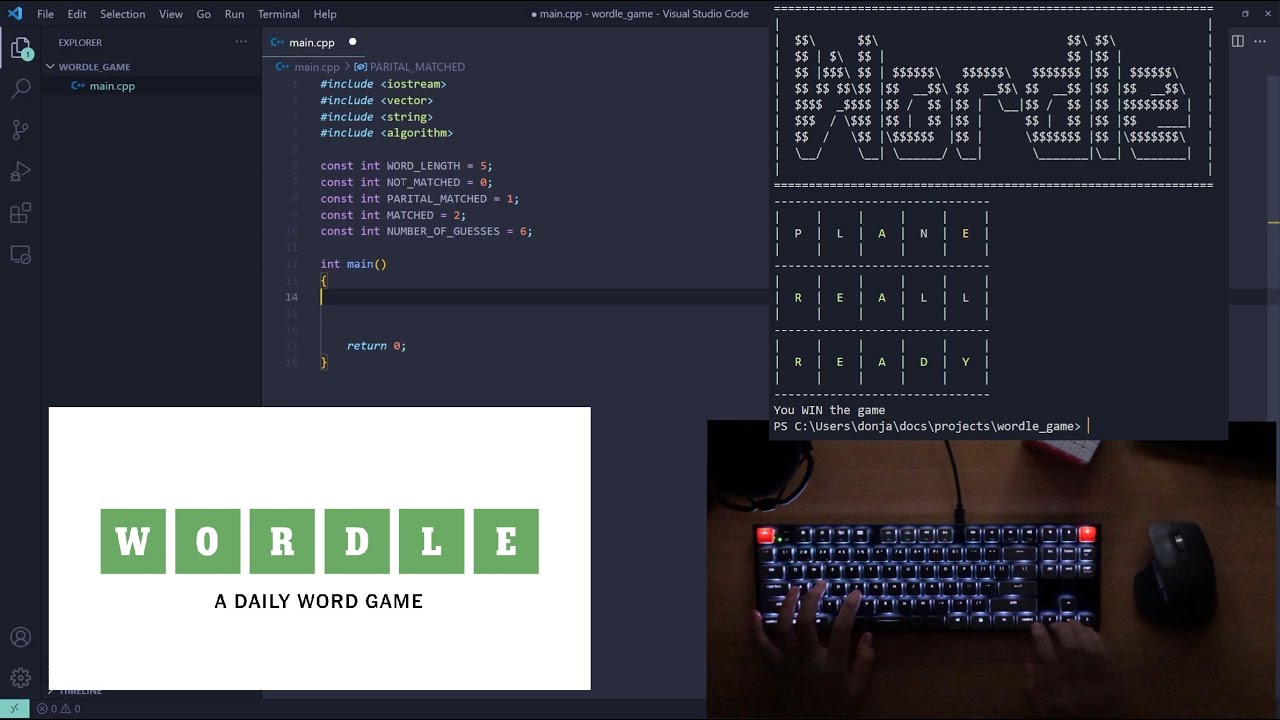Click the VS Code logo in title bar
This screenshot has width=1280, height=720.
pyautogui.click(x=14, y=14)
